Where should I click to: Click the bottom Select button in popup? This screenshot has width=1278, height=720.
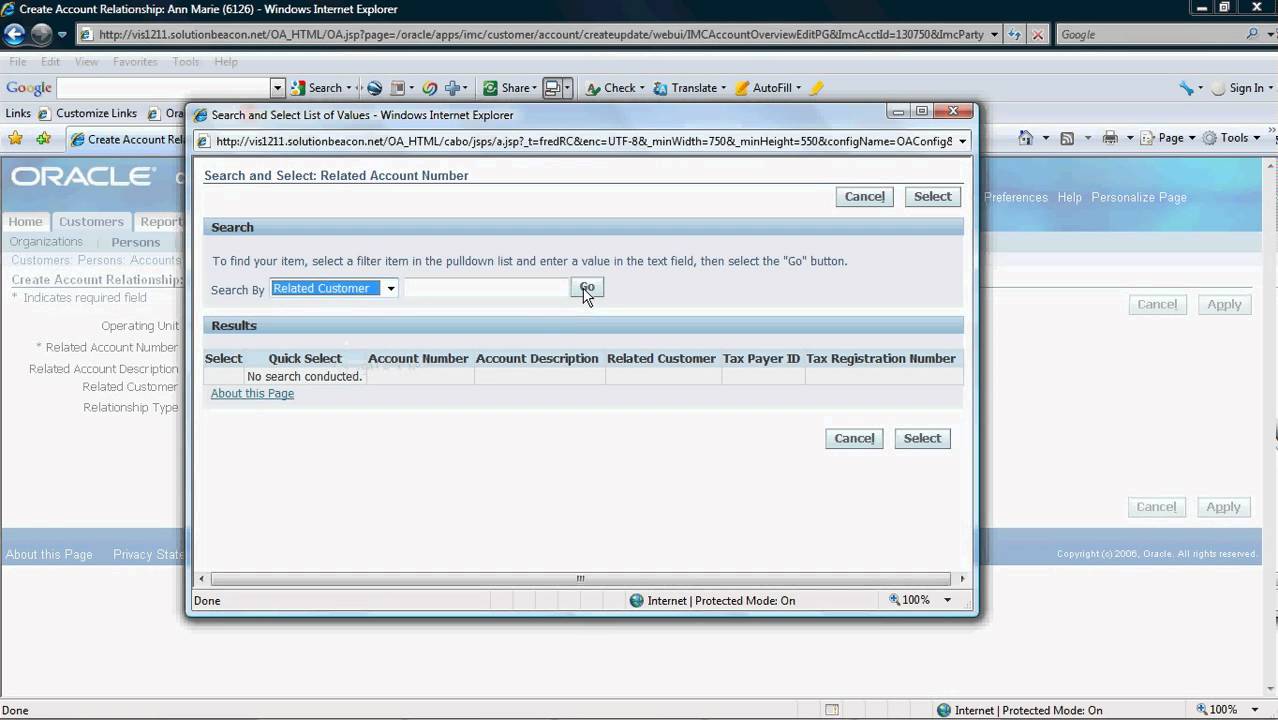coord(922,439)
